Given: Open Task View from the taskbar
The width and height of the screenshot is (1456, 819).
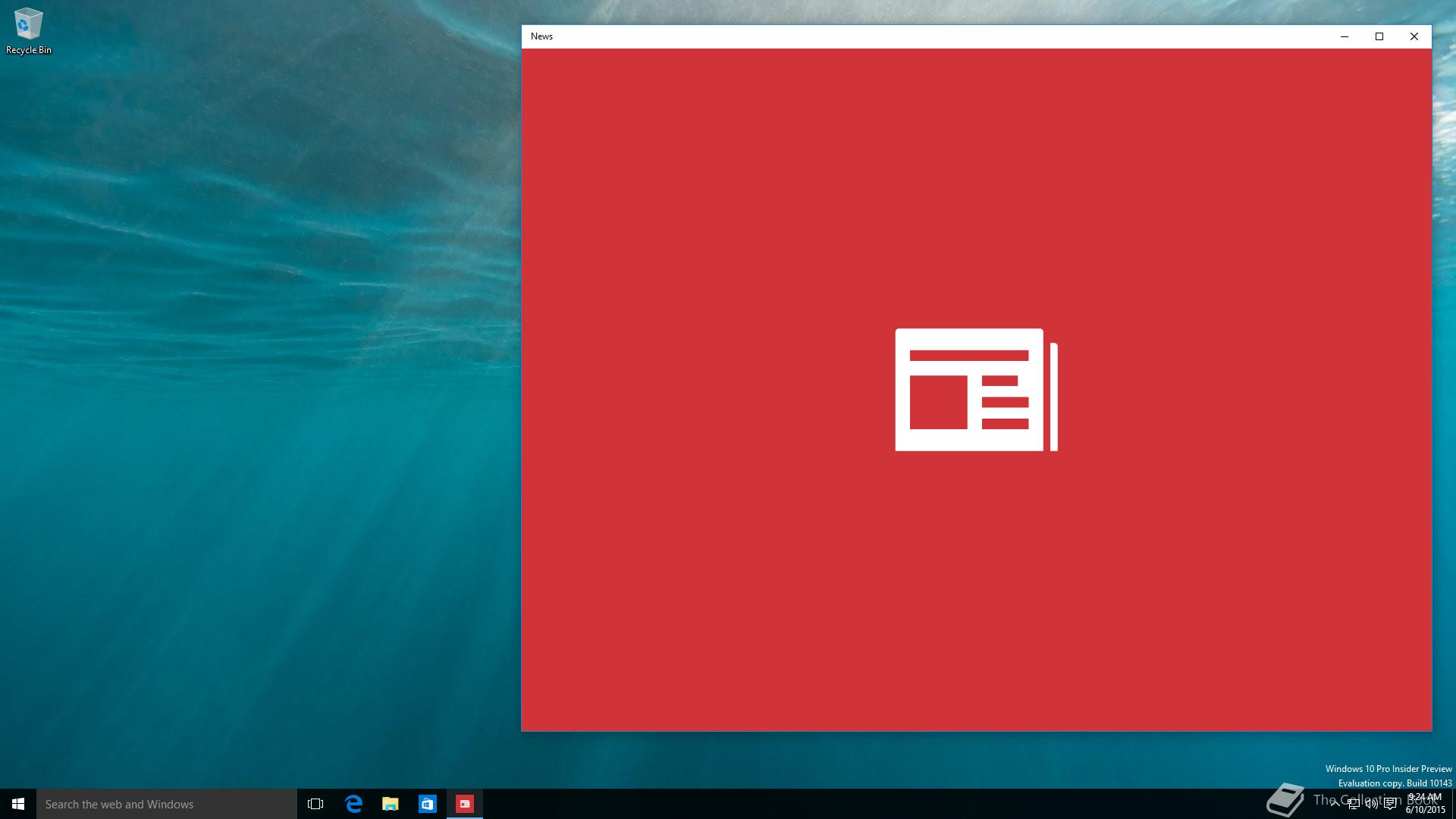Looking at the screenshot, I should coord(315,804).
